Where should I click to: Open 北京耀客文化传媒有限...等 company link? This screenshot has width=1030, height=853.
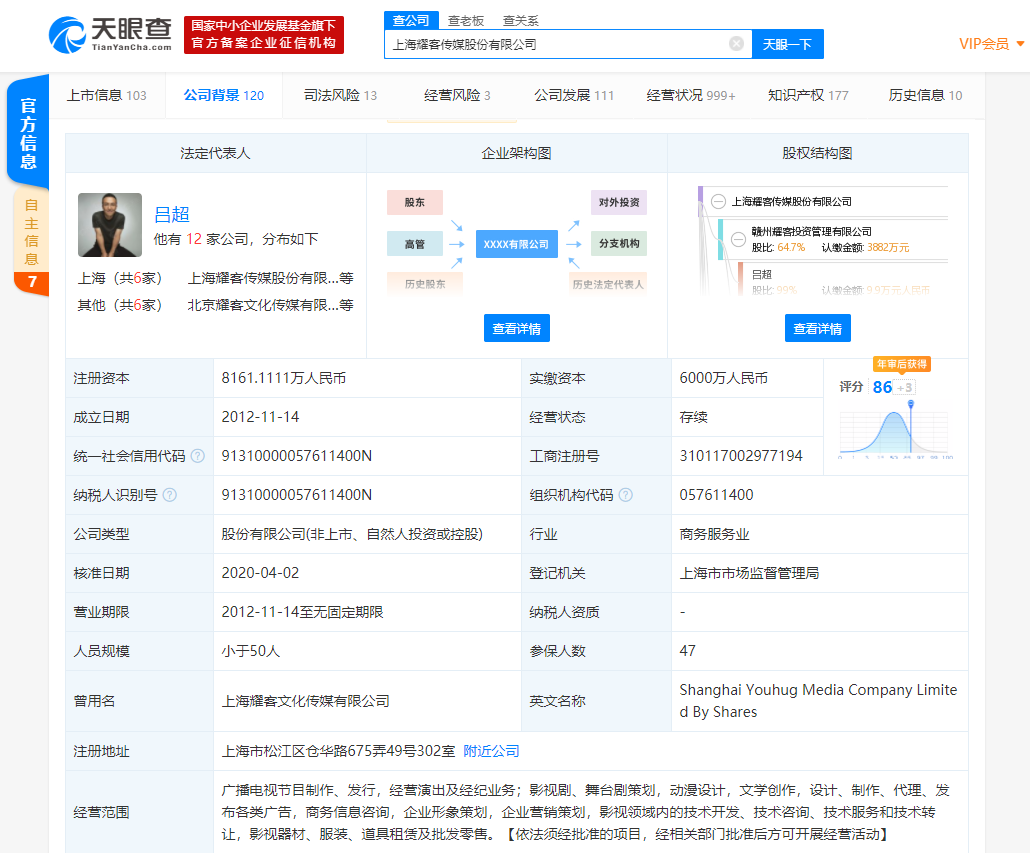[271, 305]
